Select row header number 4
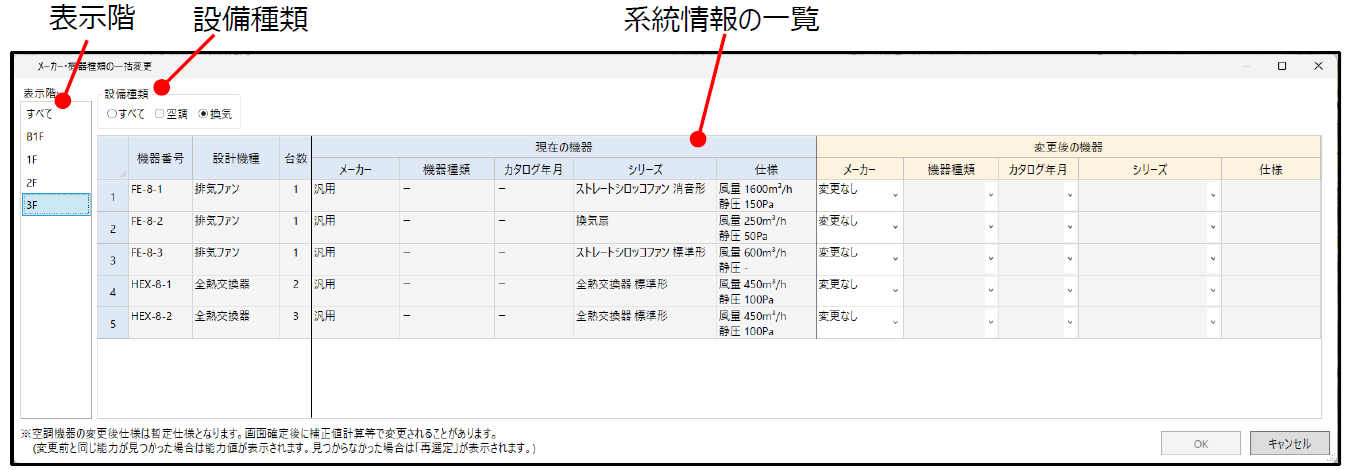Image resolution: width=1346 pixels, height=470 pixels. (x=112, y=292)
